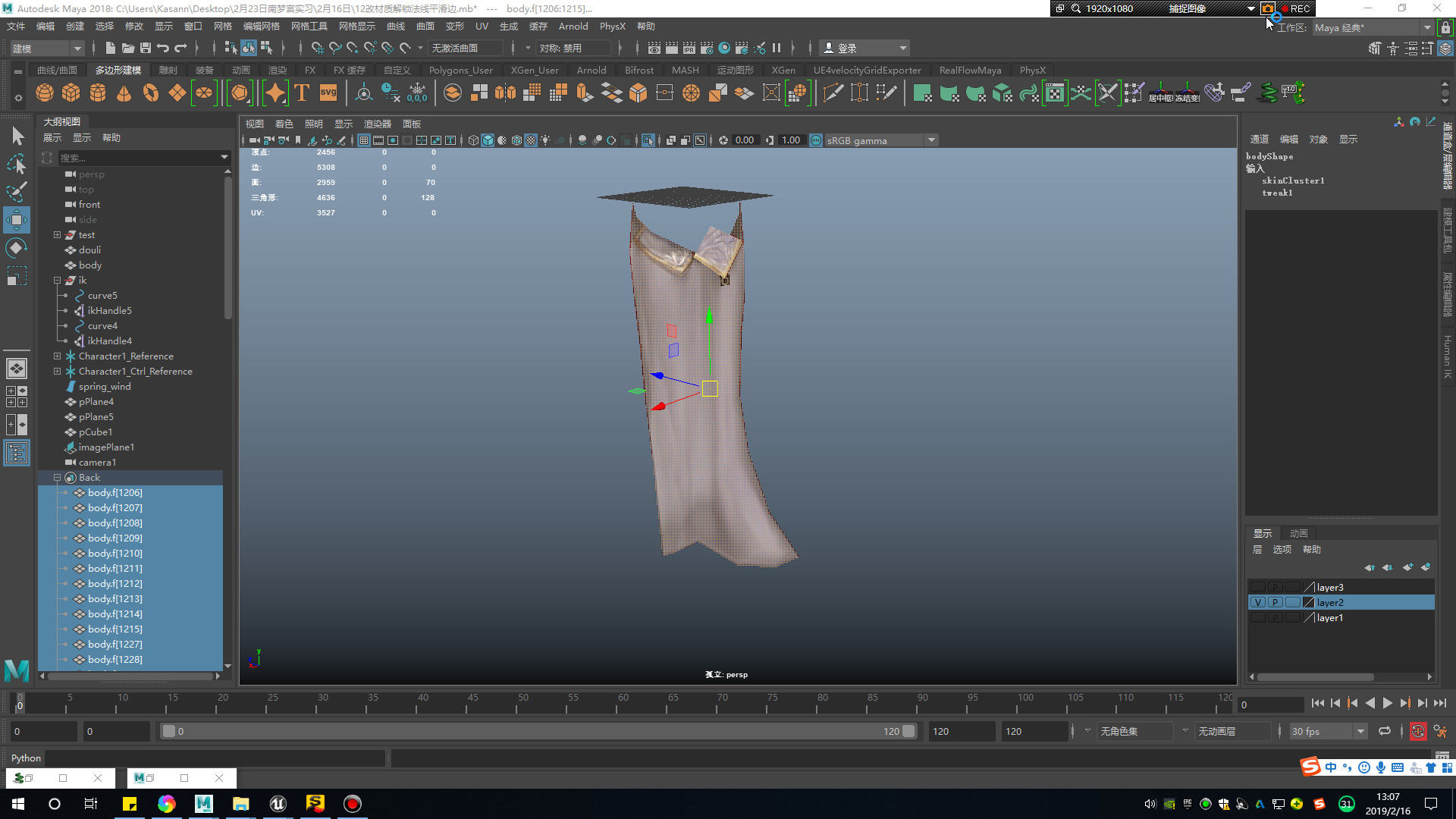
Task: Open the 编辑网格 menu
Action: point(261,26)
